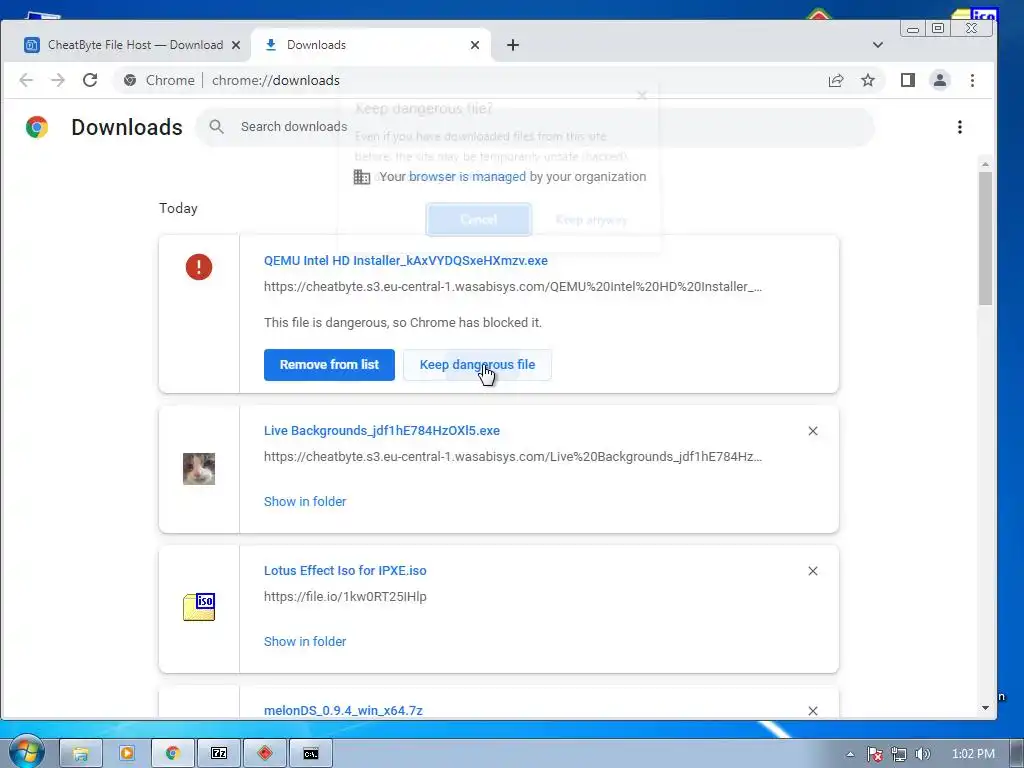Click the Live Backgrounds wasabisys source URL
Image resolution: width=1024 pixels, height=768 pixels.
pyautogui.click(x=513, y=456)
